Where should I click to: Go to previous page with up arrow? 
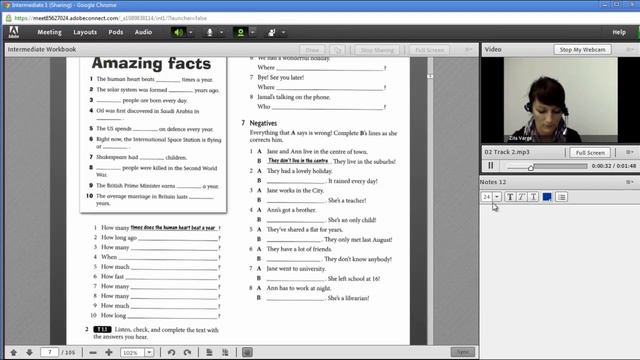13,352
